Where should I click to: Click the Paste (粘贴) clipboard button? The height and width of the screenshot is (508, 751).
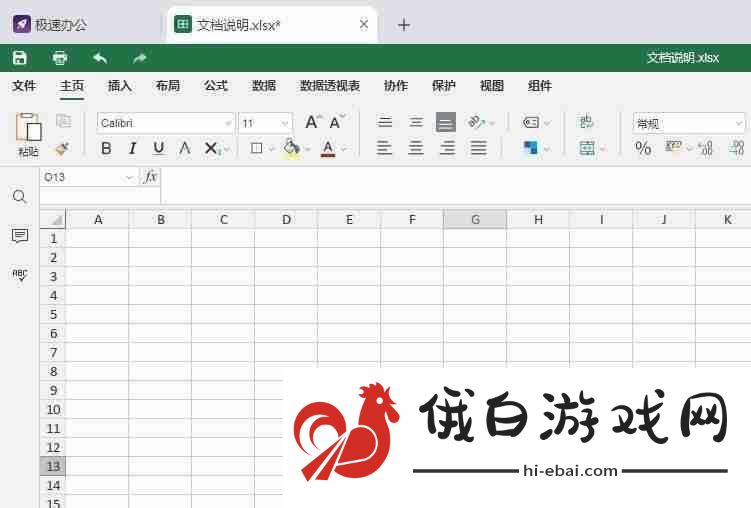coord(28,135)
